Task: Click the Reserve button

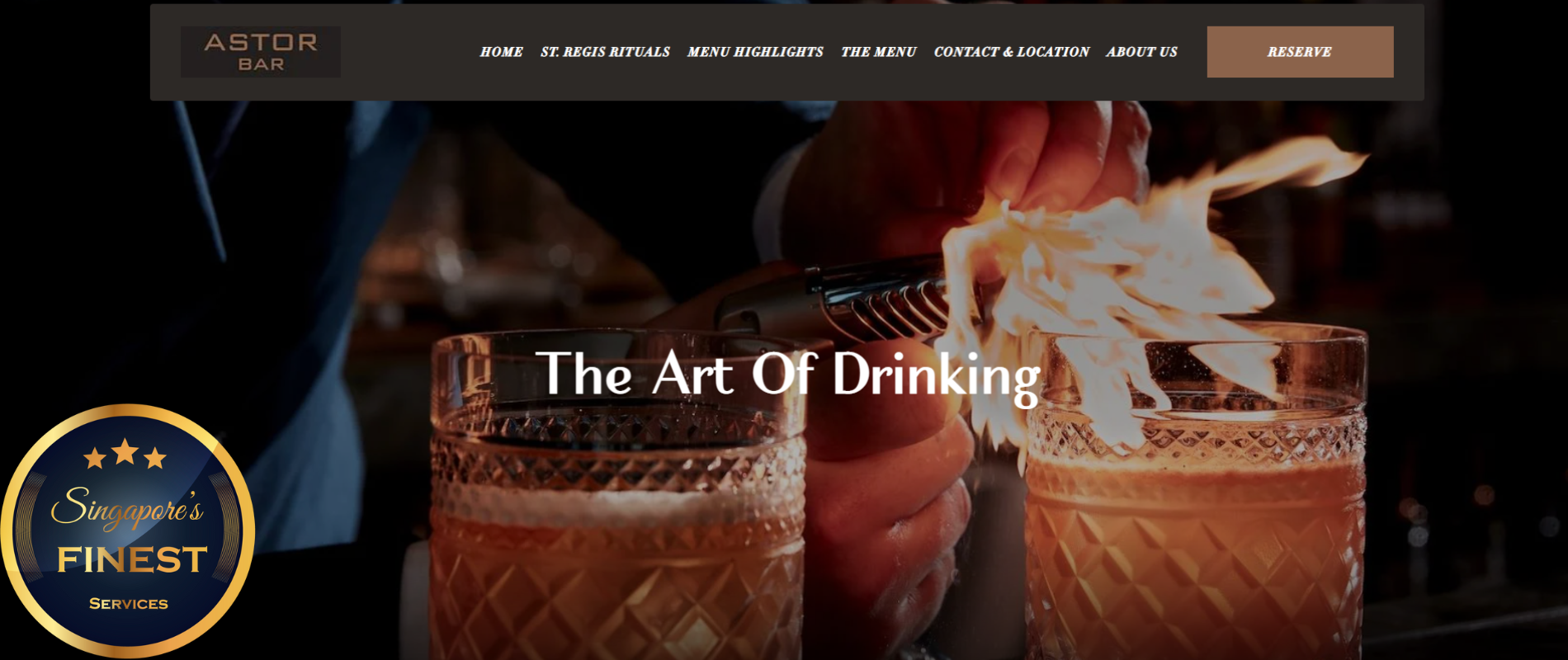Action: [1300, 52]
